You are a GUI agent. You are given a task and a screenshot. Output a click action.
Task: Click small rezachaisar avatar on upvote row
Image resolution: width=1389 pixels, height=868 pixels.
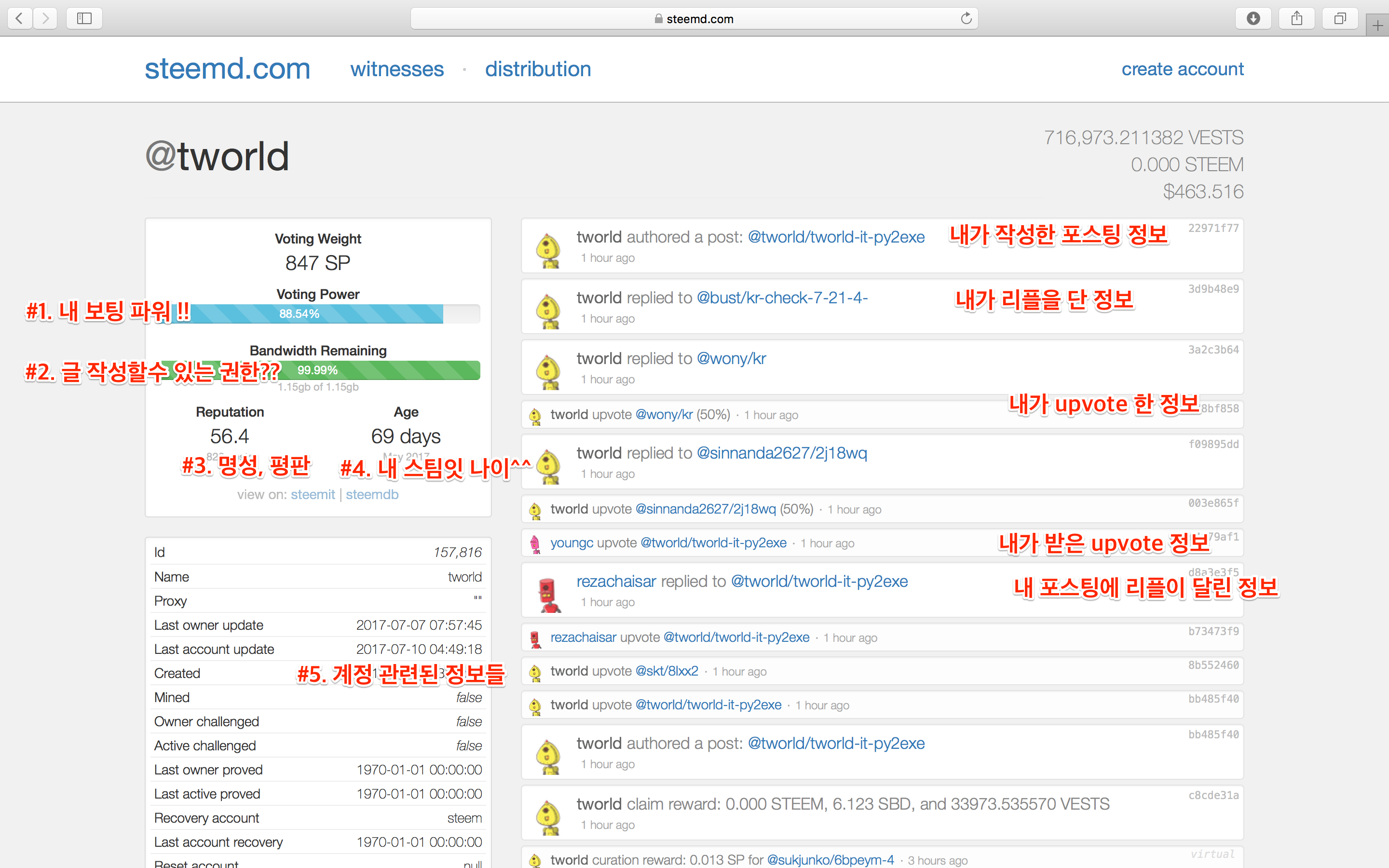pos(535,639)
